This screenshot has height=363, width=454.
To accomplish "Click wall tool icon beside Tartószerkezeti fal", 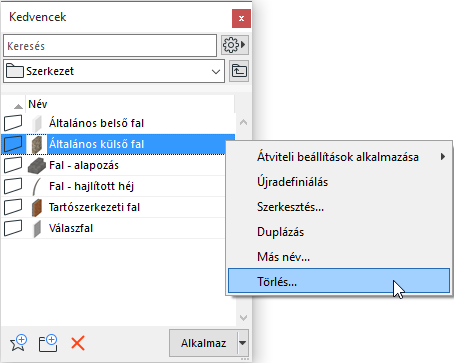I will point(13,207).
